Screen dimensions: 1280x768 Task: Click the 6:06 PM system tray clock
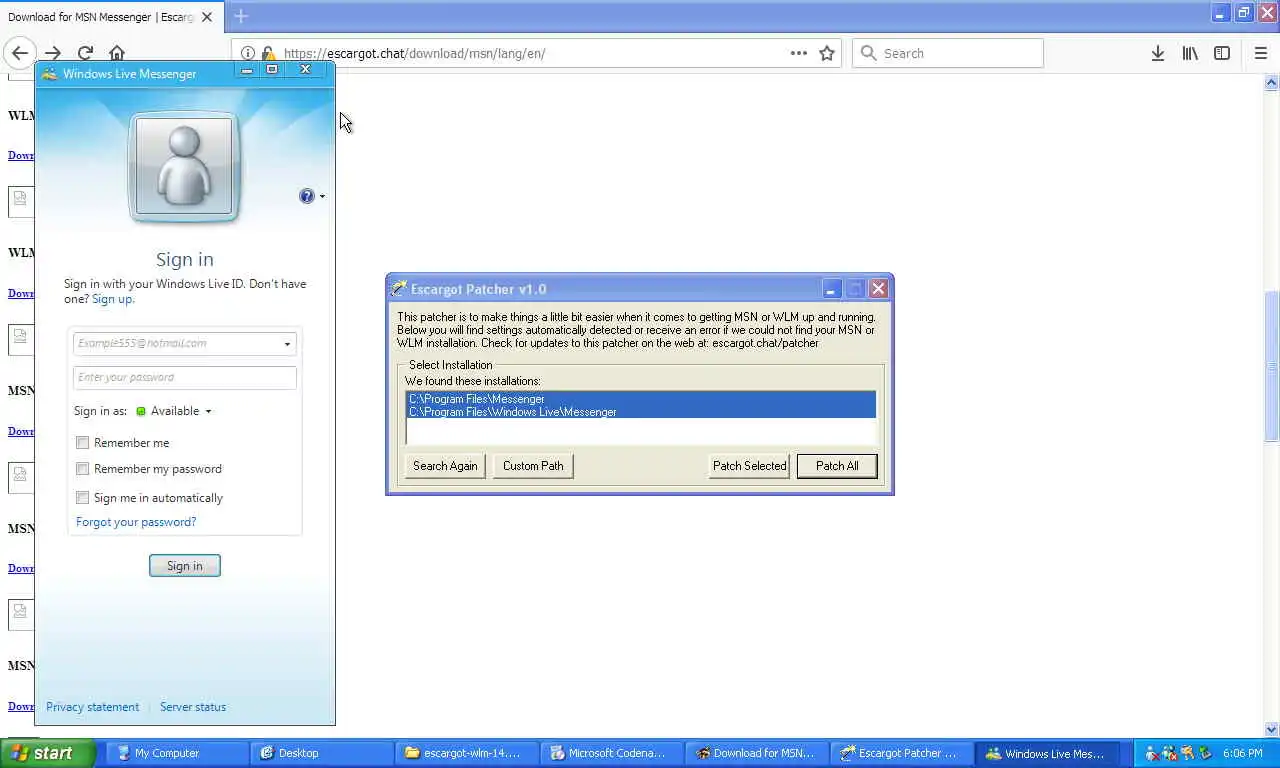point(1243,753)
